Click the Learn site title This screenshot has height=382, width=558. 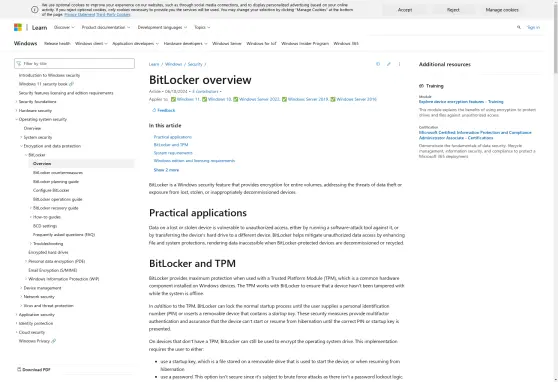[x=40, y=27]
